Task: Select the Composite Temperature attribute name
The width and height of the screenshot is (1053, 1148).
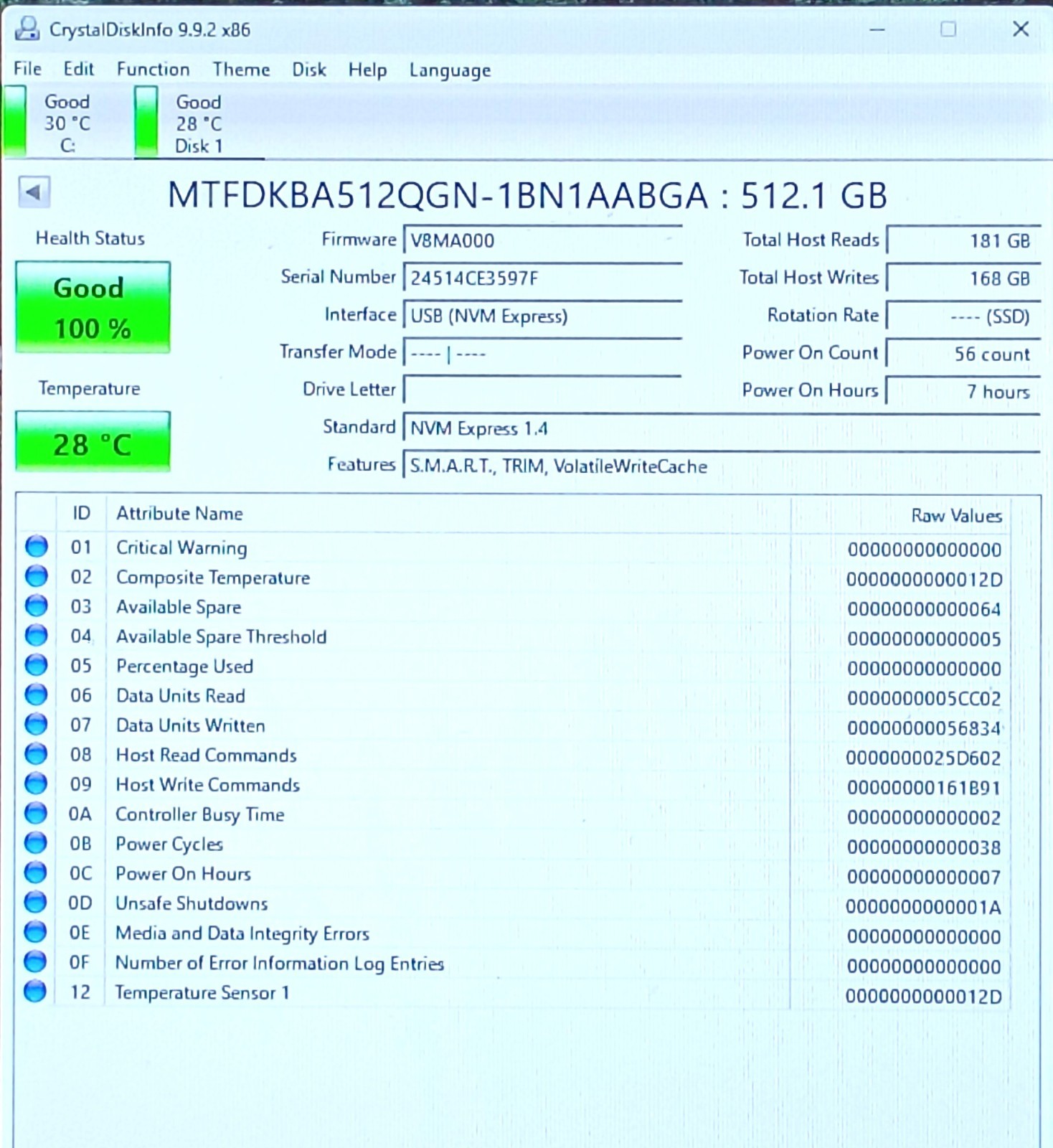Action: pyautogui.click(x=213, y=578)
